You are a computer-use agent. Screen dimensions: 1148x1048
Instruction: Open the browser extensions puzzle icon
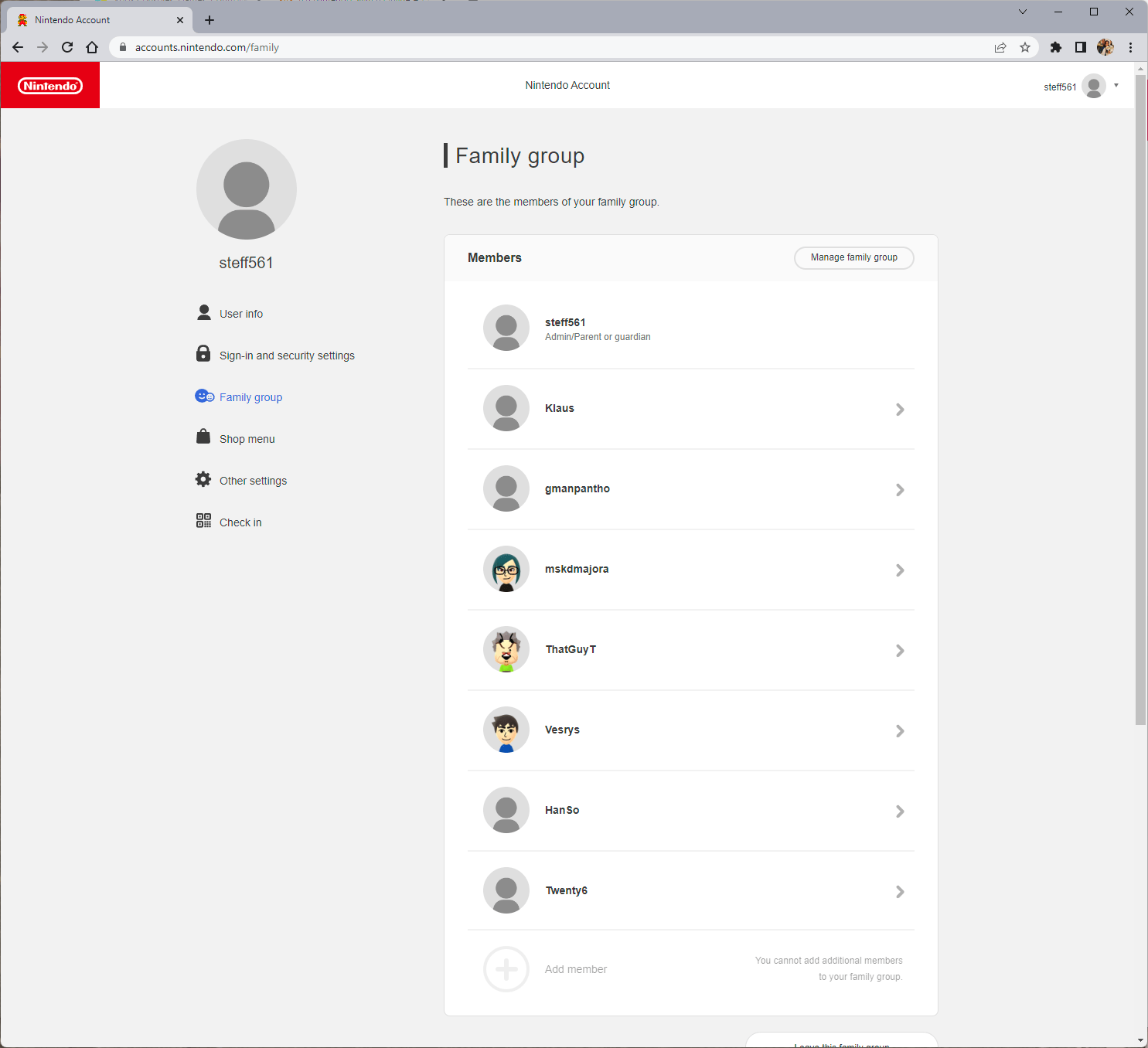pos(1056,47)
